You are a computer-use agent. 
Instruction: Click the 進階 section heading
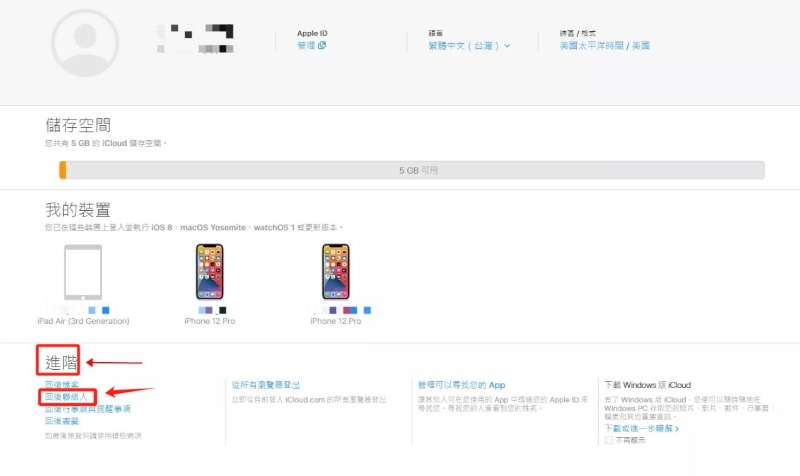pos(61,359)
